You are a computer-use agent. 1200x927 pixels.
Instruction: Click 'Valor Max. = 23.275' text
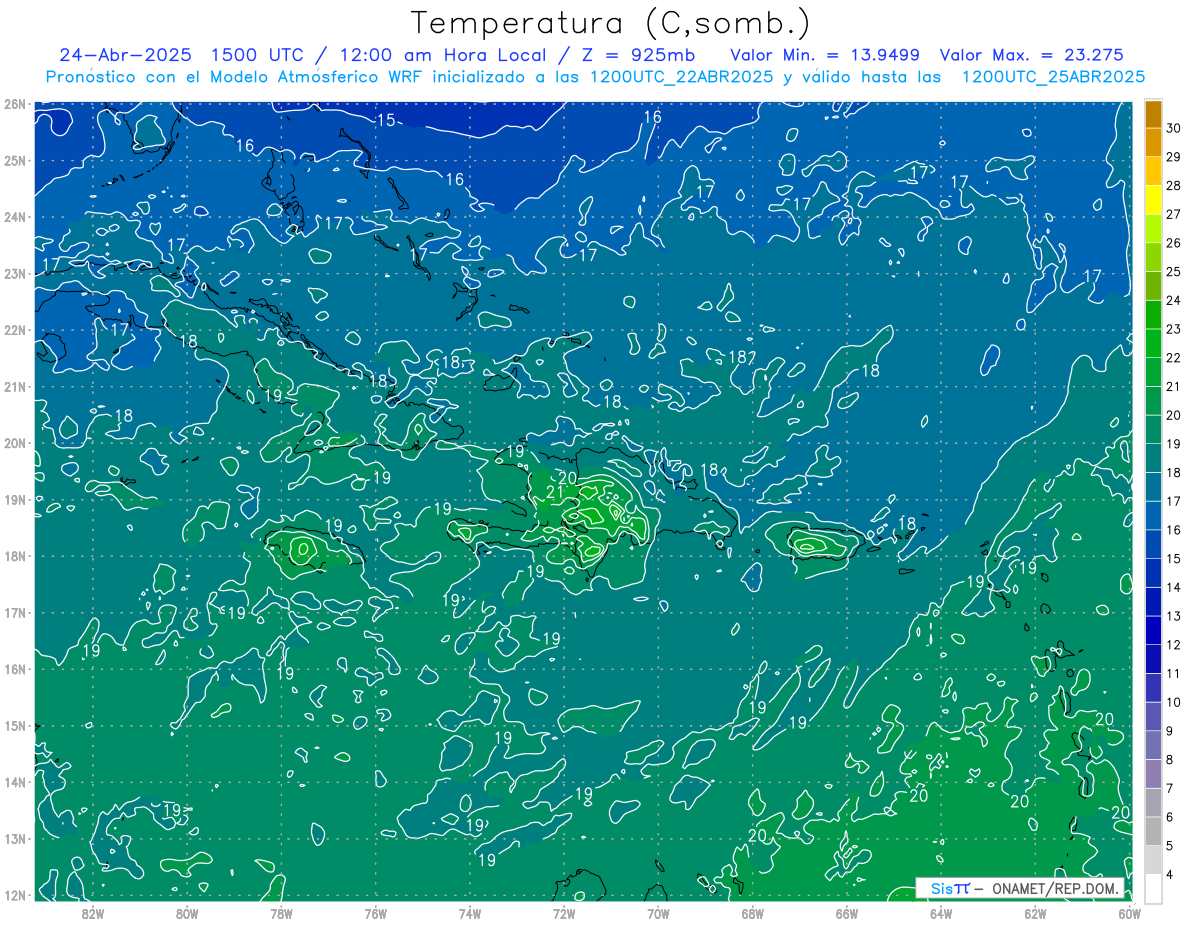1032,55
